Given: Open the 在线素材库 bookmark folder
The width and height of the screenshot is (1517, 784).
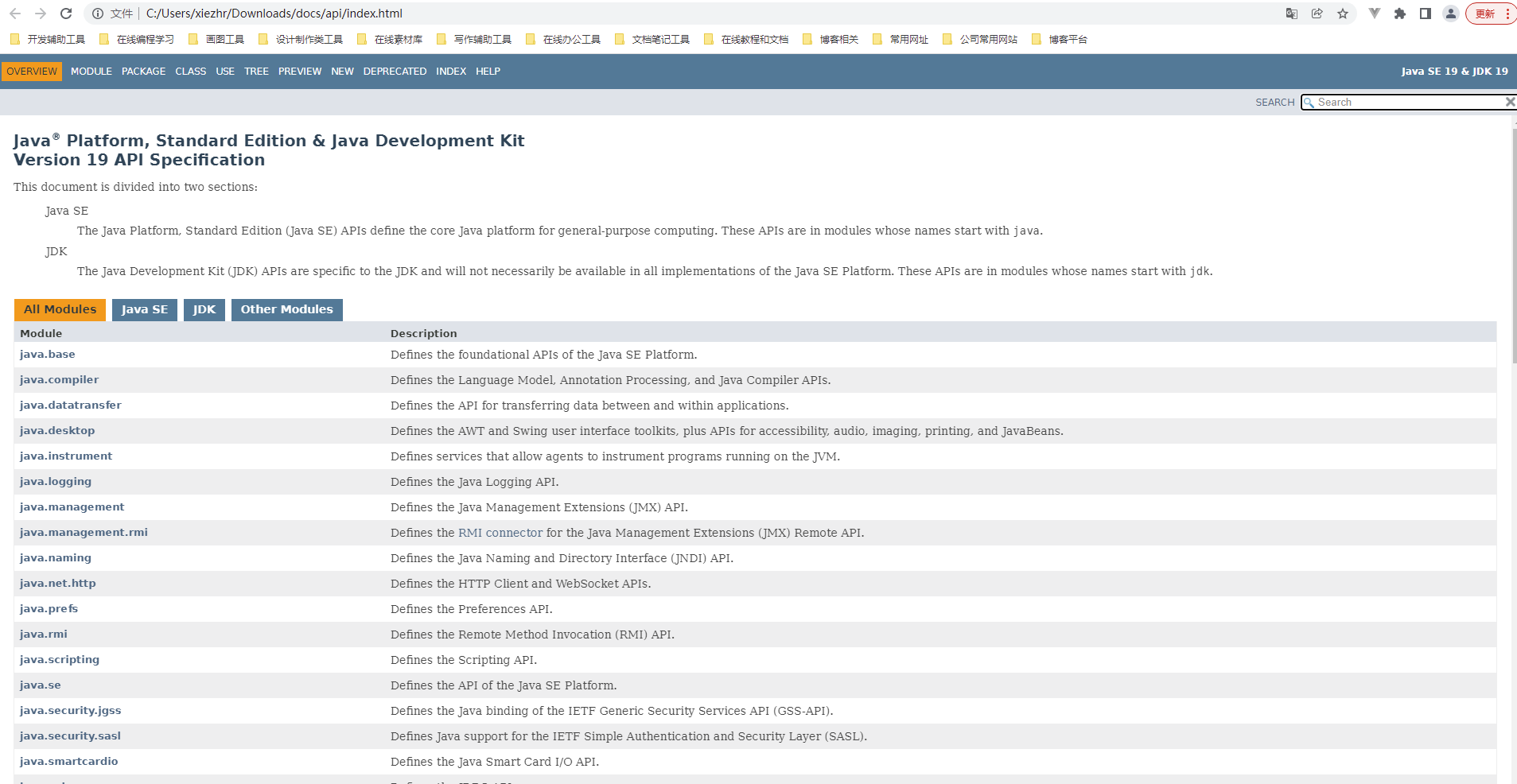Looking at the screenshot, I should point(390,39).
